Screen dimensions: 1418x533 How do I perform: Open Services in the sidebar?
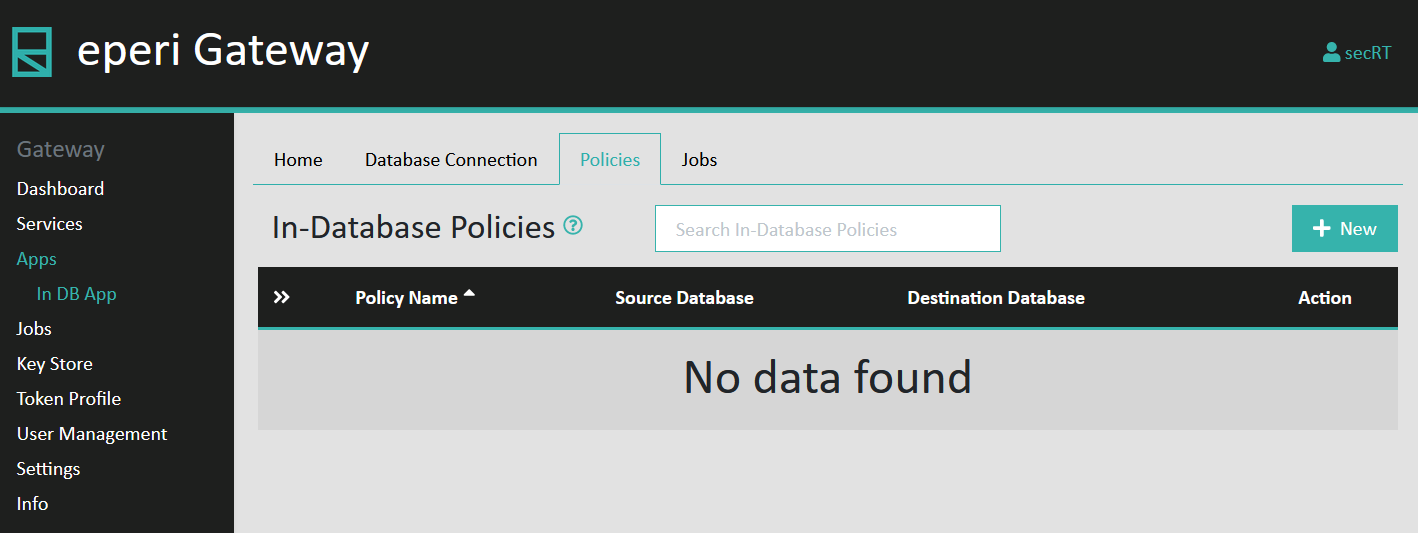pyautogui.click(x=50, y=224)
